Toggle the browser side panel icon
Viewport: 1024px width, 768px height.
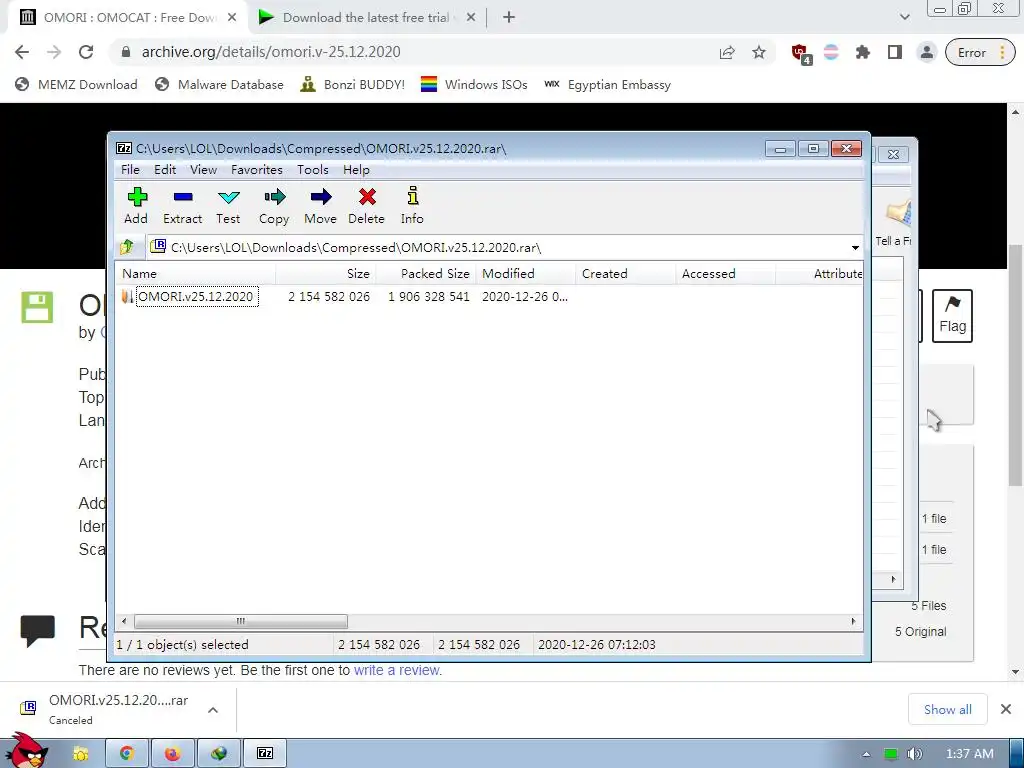(895, 52)
